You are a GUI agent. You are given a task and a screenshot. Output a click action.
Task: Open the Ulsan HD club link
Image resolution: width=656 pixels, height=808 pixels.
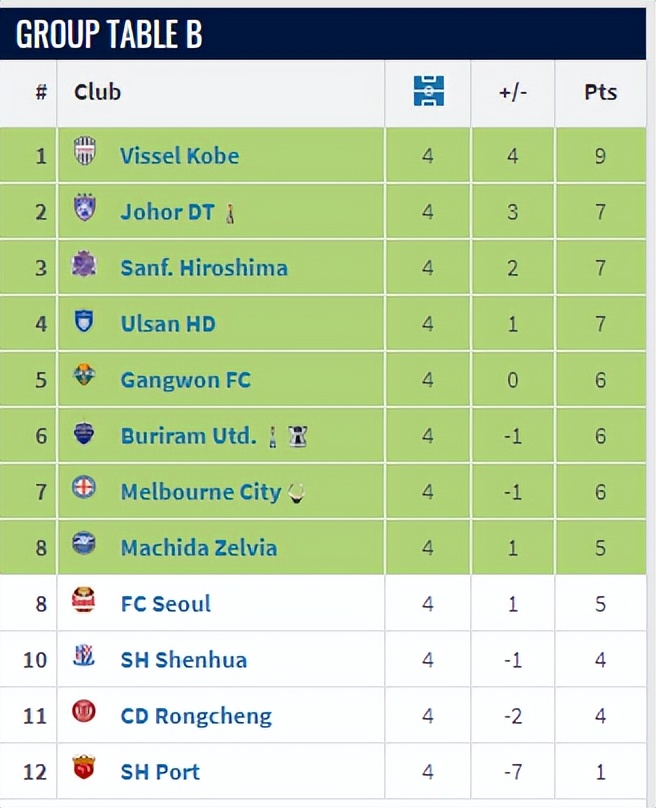167,324
